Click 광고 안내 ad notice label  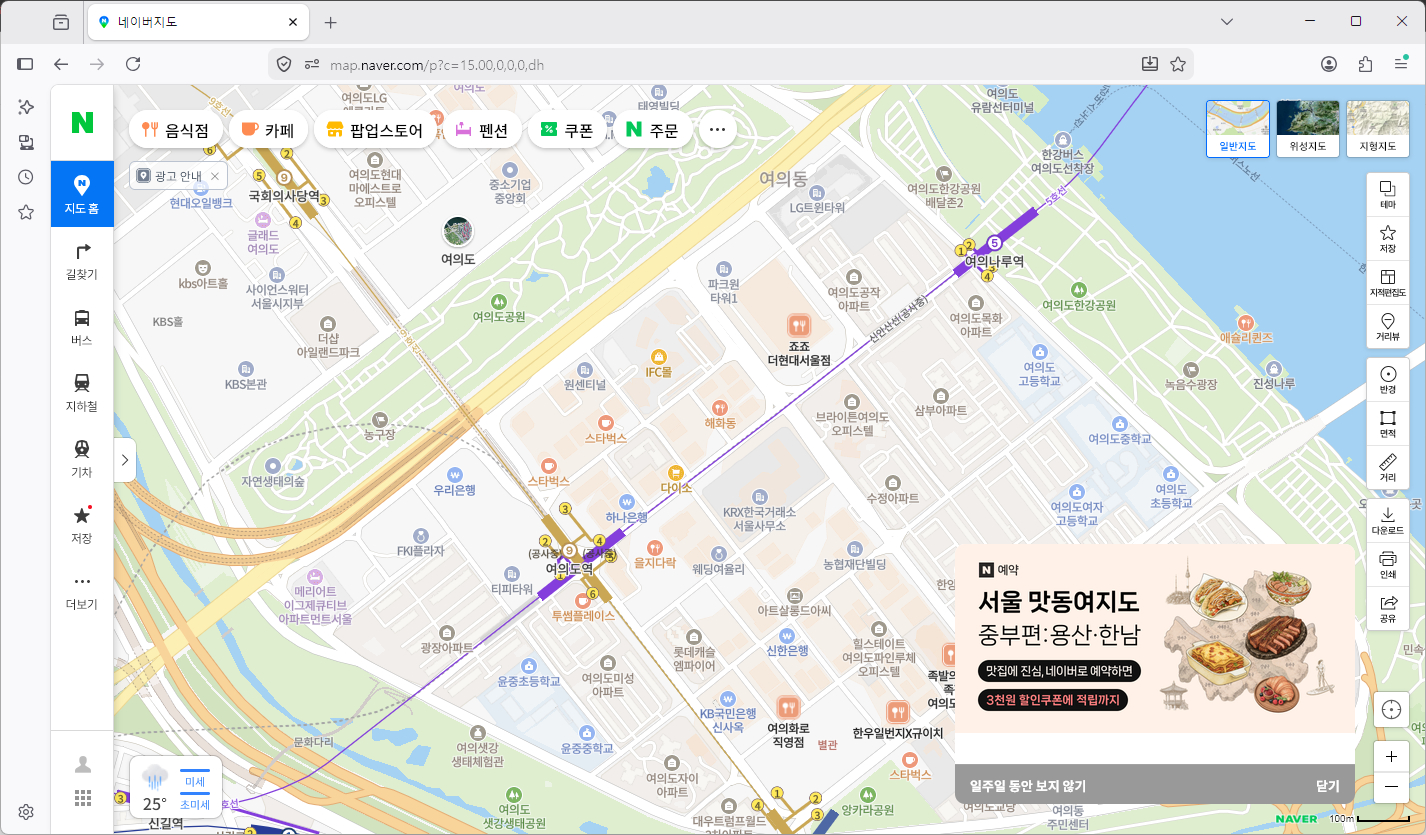tap(178, 176)
